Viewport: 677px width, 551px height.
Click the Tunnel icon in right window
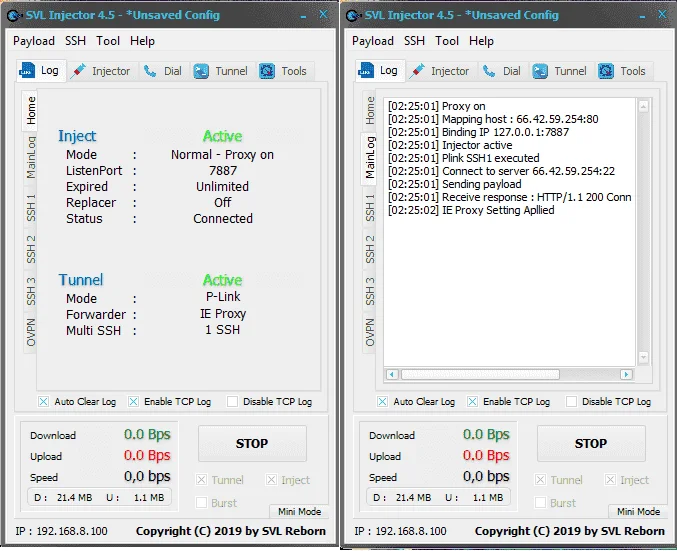coord(540,71)
